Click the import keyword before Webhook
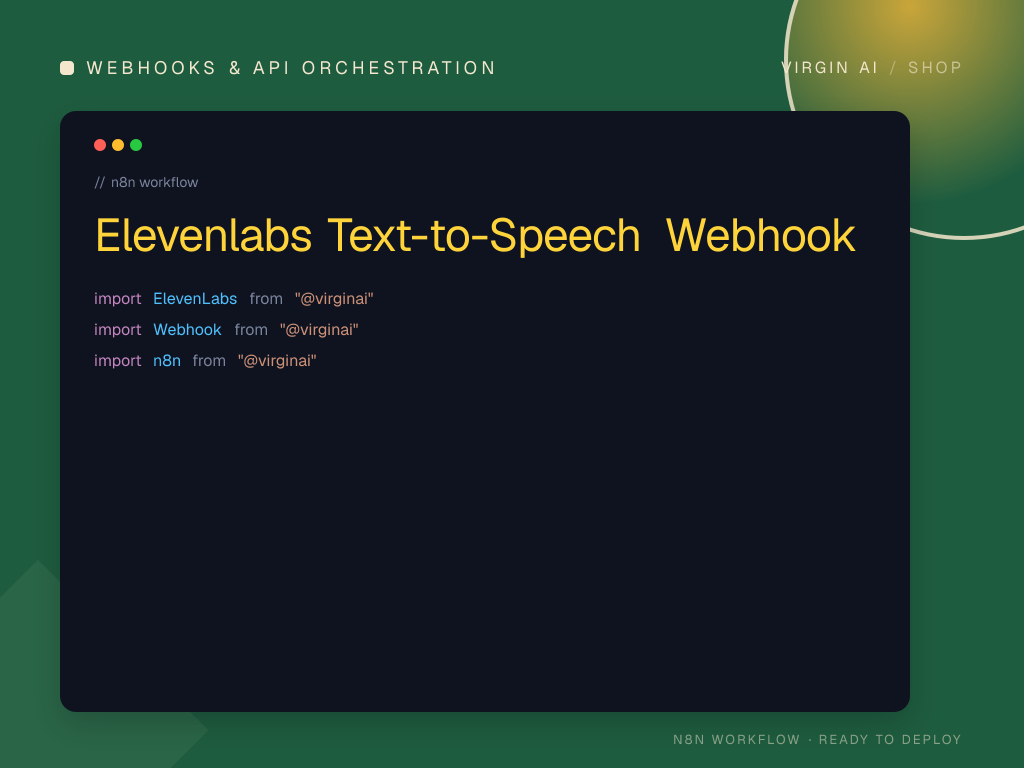This screenshot has height=768, width=1024. pos(118,330)
